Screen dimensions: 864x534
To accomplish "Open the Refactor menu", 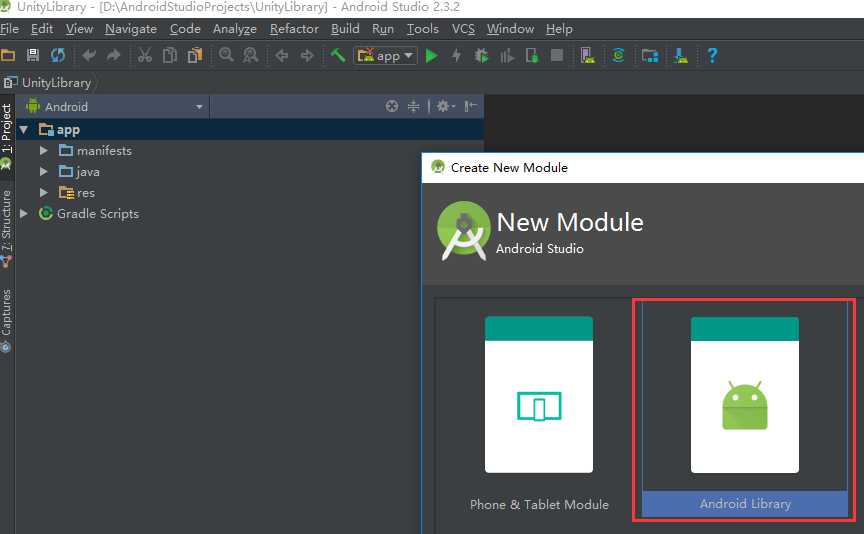I will [x=294, y=29].
